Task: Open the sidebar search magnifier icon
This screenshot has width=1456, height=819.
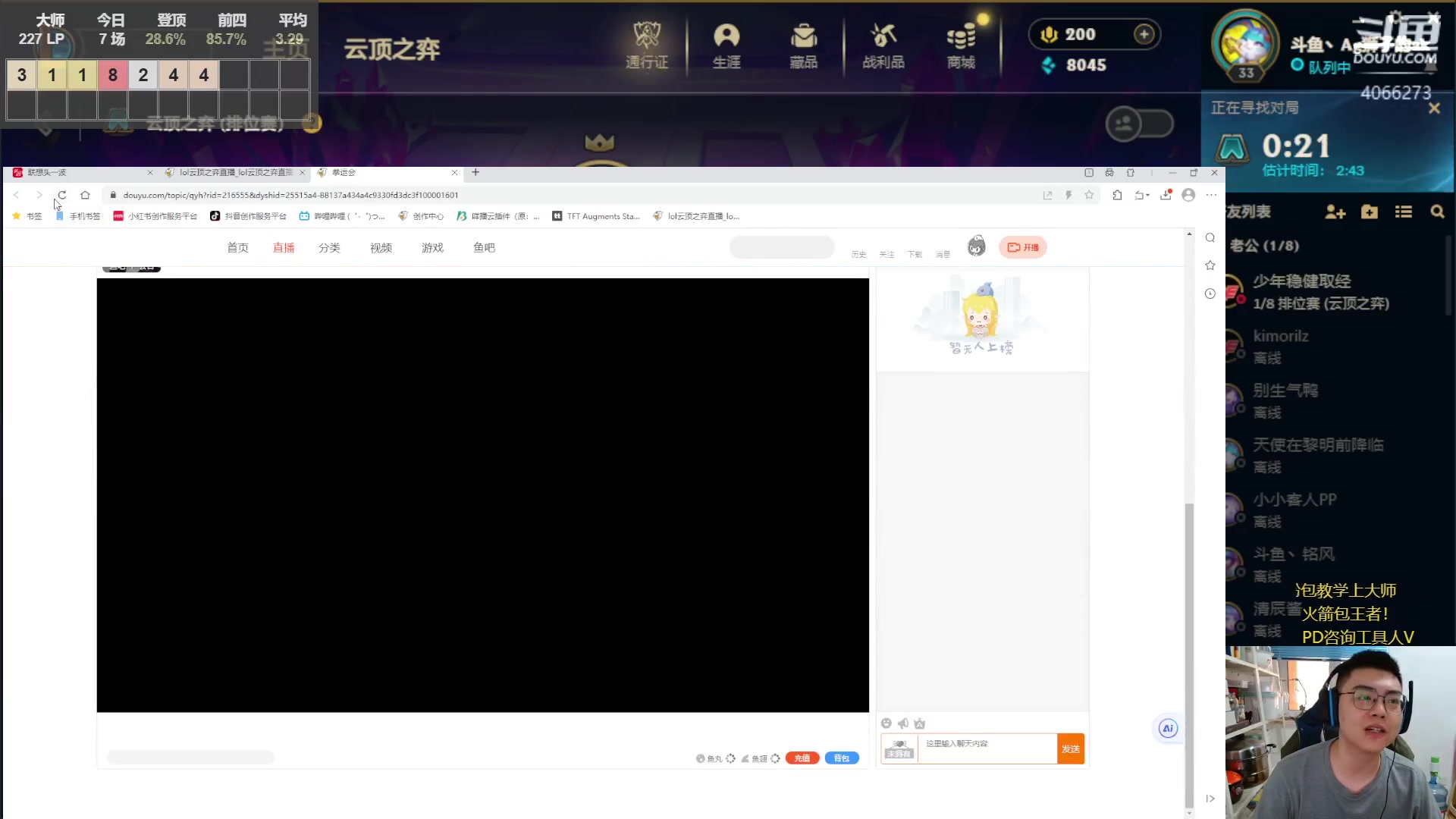Action: click(x=1210, y=237)
